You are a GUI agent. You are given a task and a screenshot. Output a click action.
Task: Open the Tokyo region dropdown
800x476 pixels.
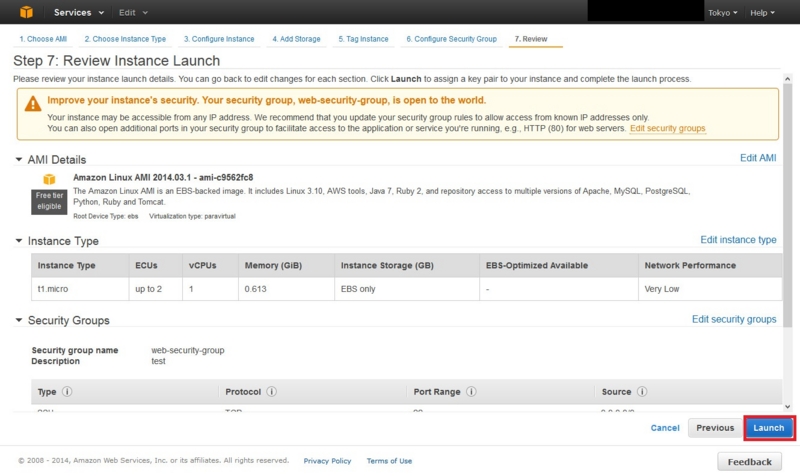tap(722, 13)
